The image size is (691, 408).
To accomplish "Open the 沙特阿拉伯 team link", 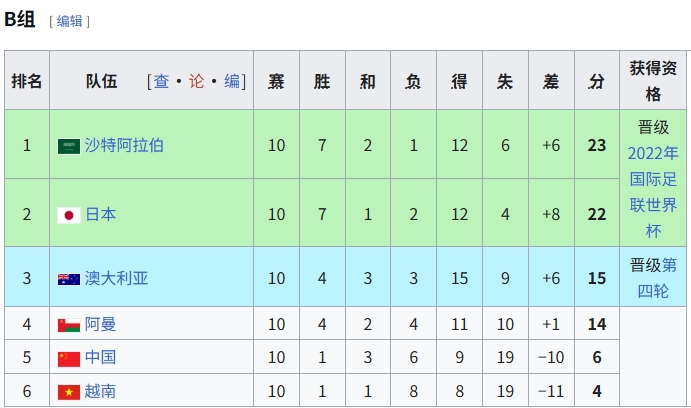I will pos(124,145).
